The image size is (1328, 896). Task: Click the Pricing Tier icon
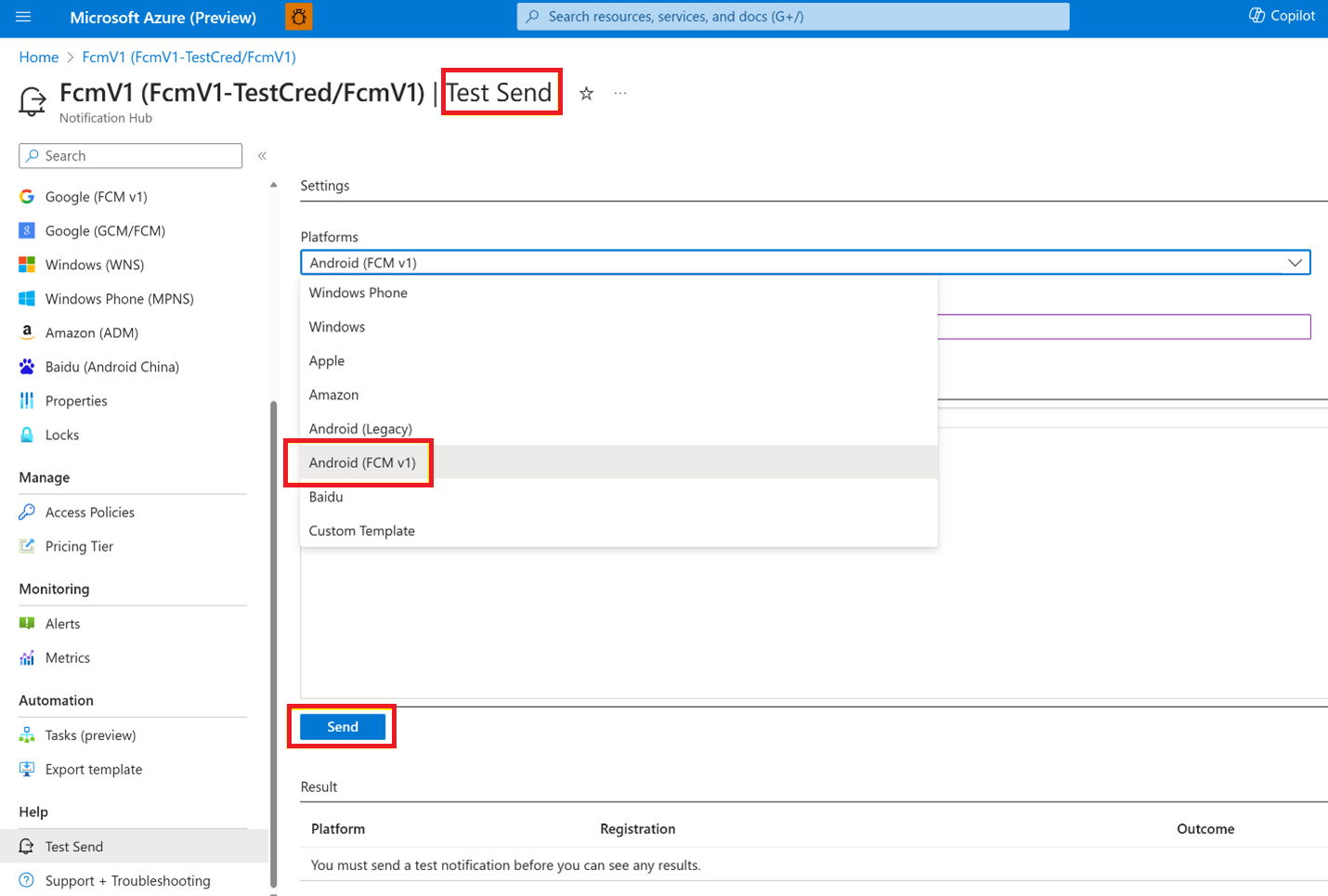click(x=27, y=546)
